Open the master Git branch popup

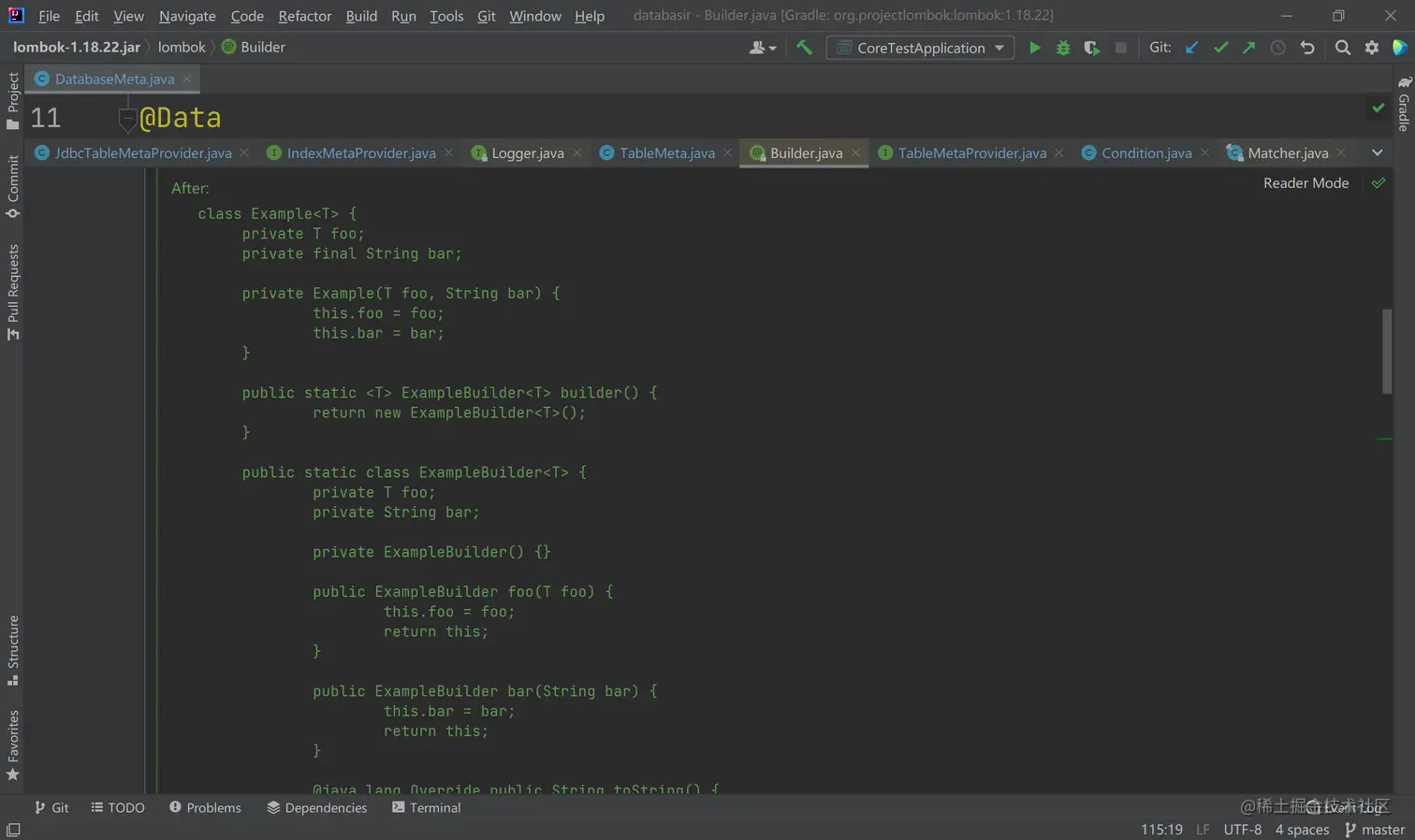(1375, 830)
